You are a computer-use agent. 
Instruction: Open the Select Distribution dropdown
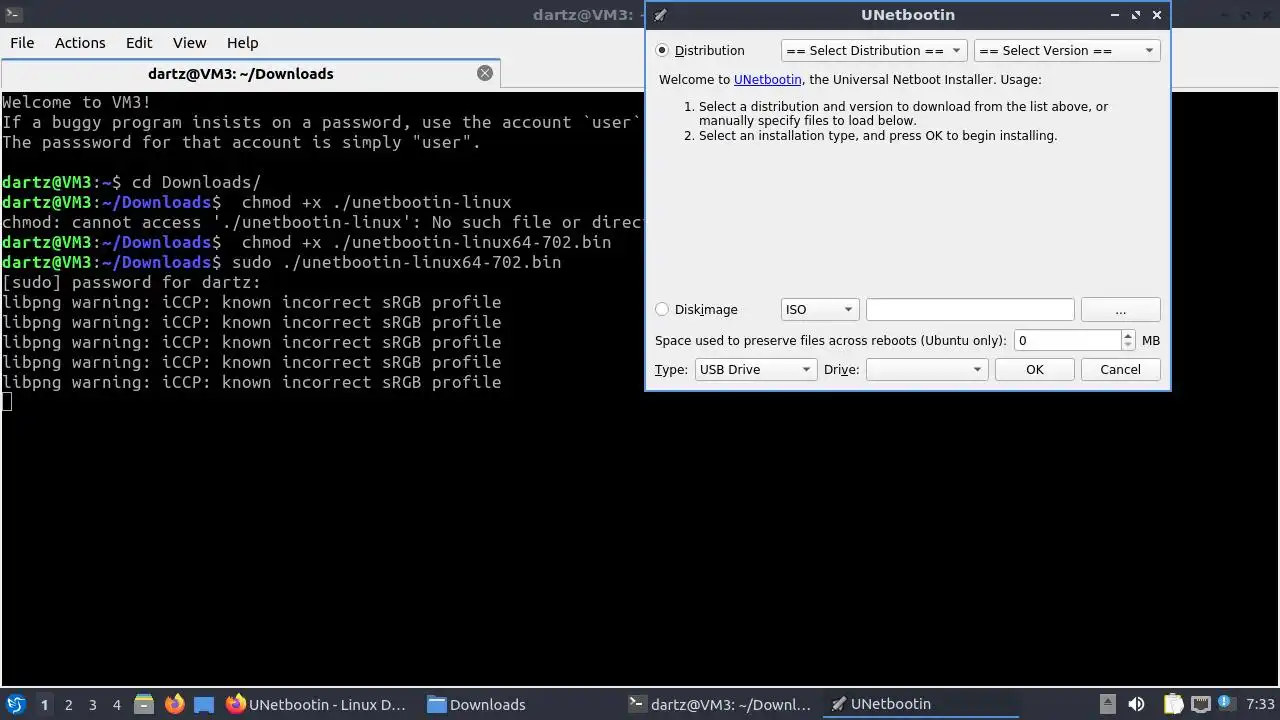[x=874, y=50]
